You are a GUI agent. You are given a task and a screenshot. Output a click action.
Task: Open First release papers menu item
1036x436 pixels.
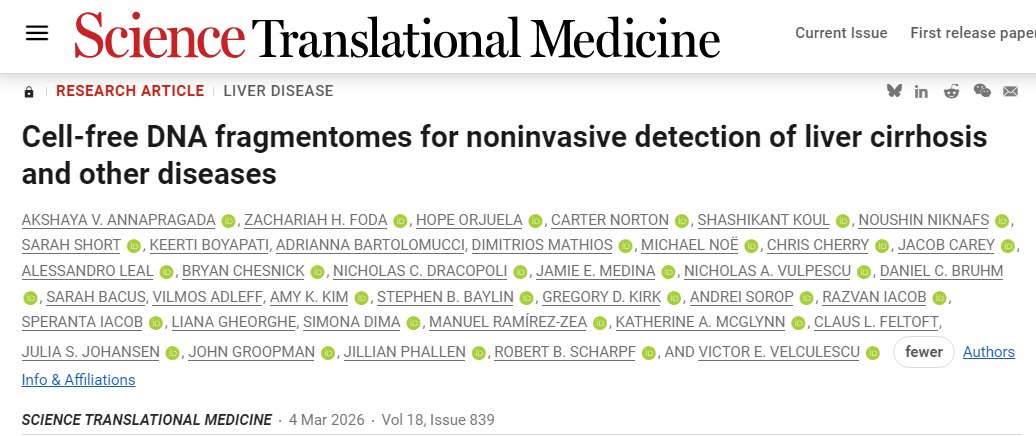click(x=972, y=33)
